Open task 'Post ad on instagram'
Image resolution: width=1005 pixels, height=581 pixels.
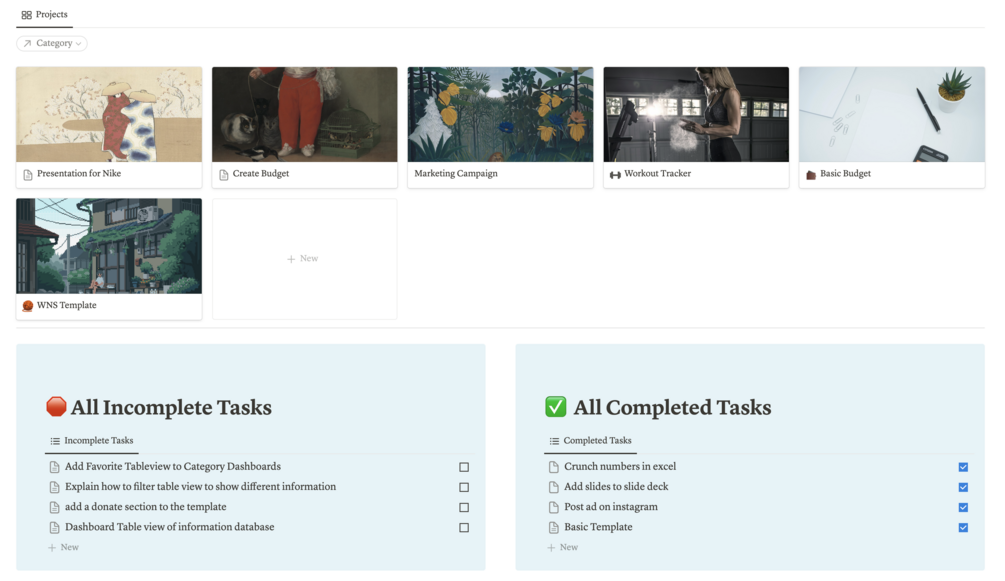click(x=611, y=507)
